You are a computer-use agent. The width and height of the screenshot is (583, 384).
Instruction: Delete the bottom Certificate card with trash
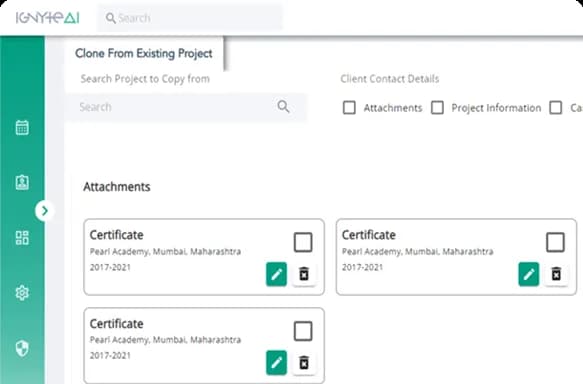tap(304, 362)
